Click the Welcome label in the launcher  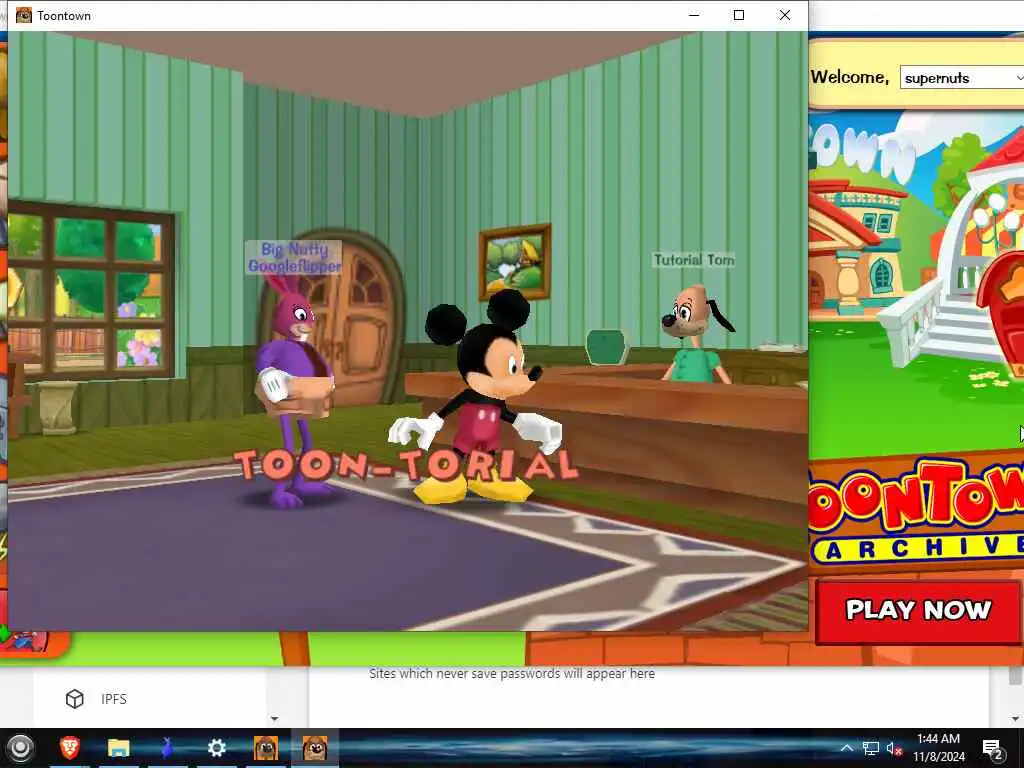[x=850, y=77]
